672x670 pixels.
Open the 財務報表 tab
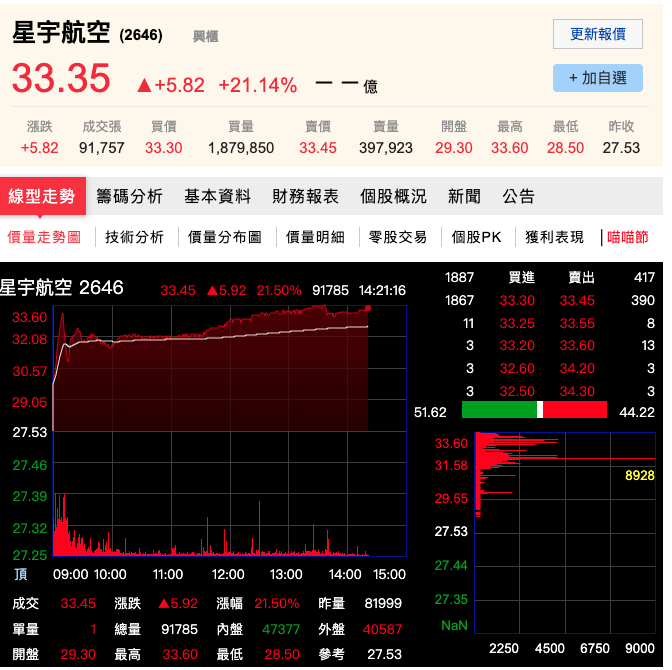click(x=305, y=197)
